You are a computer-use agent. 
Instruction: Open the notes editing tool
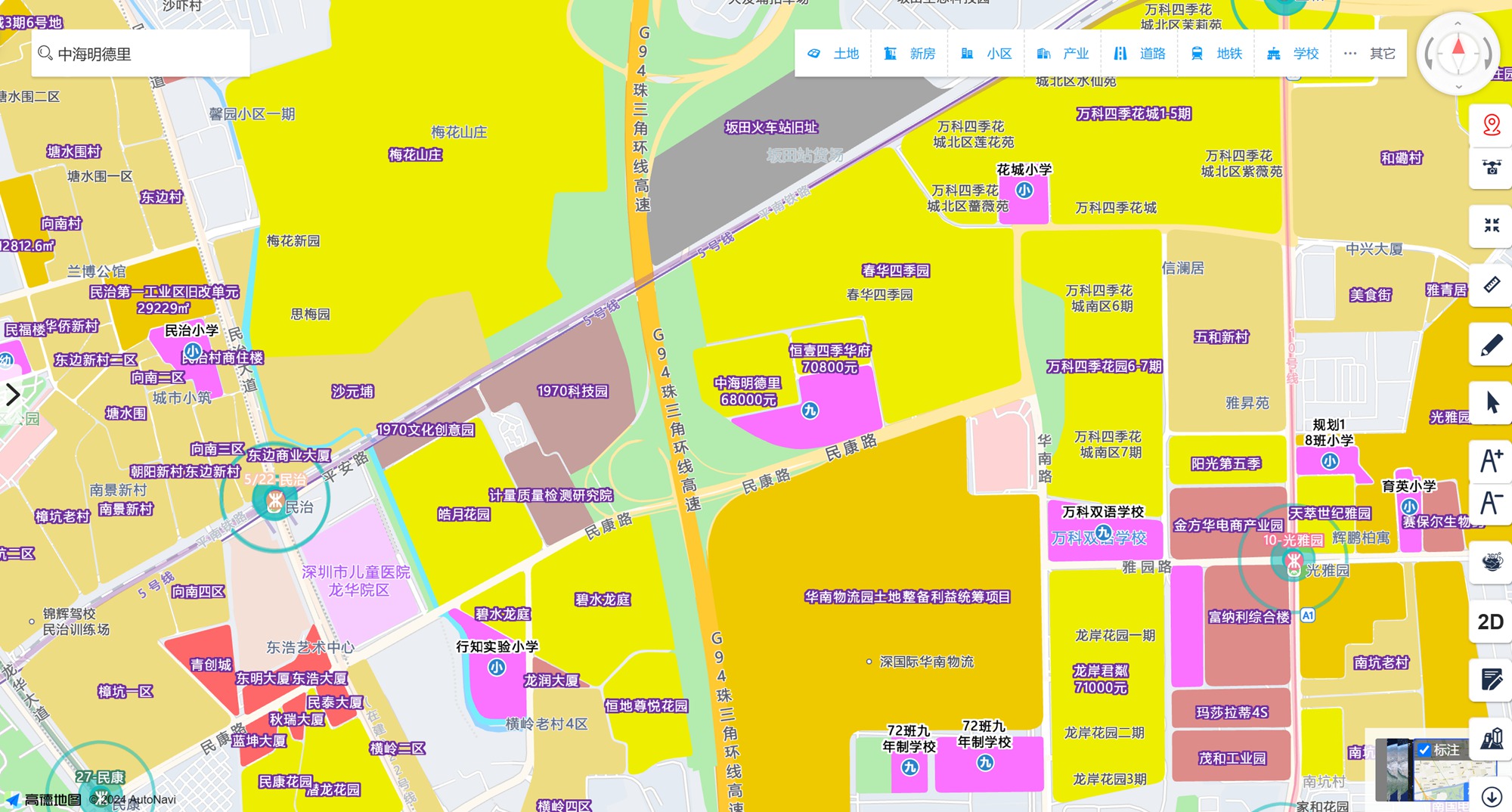1491,680
